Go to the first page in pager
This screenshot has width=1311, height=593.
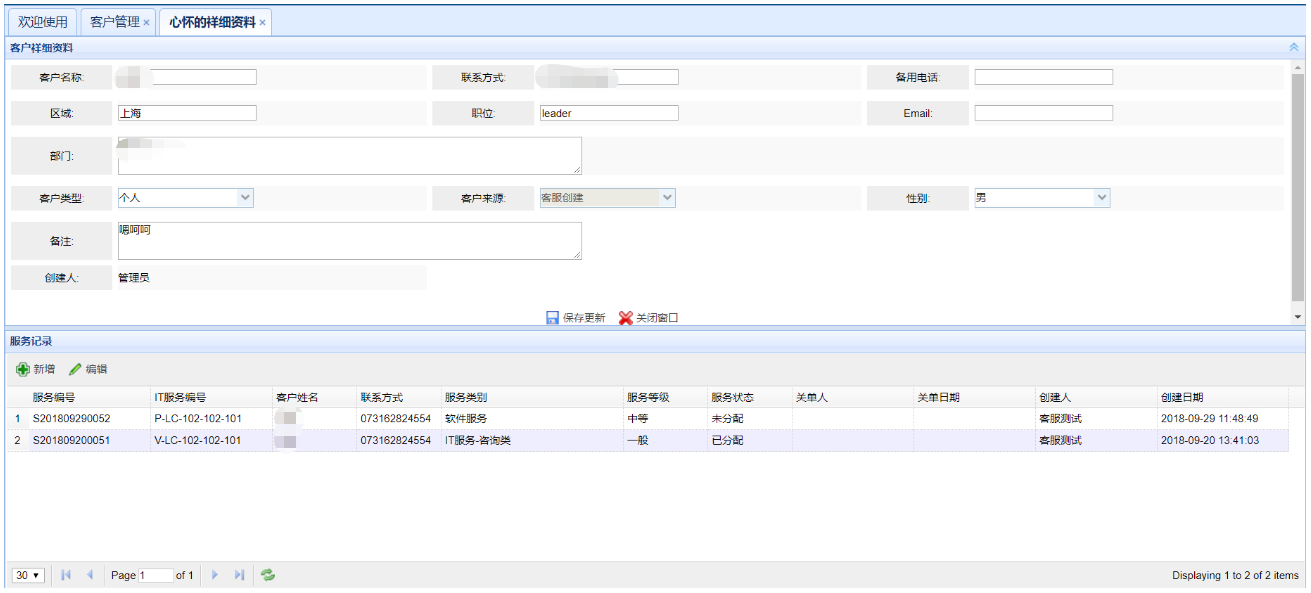pos(66,575)
